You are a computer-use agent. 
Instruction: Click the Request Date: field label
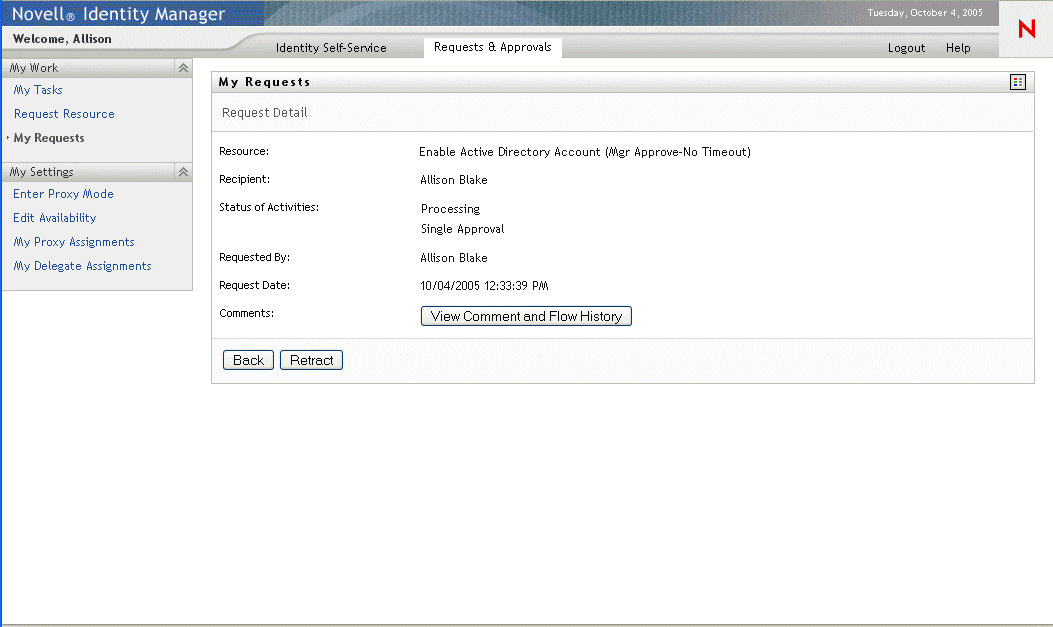click(x=255, y=285)
